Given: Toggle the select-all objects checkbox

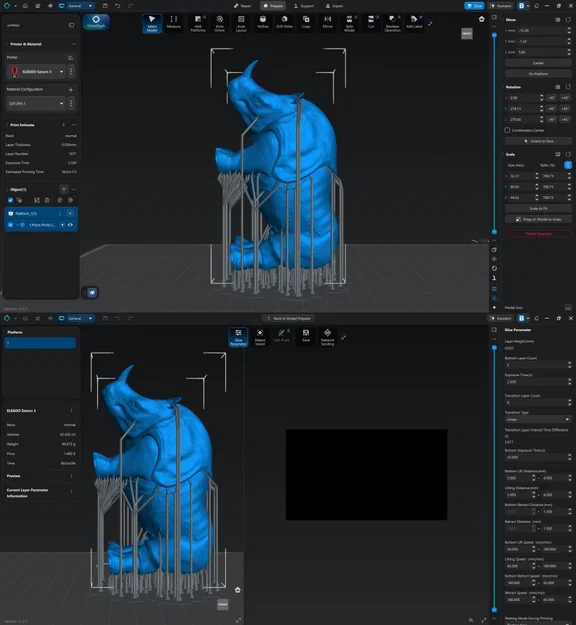Looking at the screenshot, I should (10, 200).
